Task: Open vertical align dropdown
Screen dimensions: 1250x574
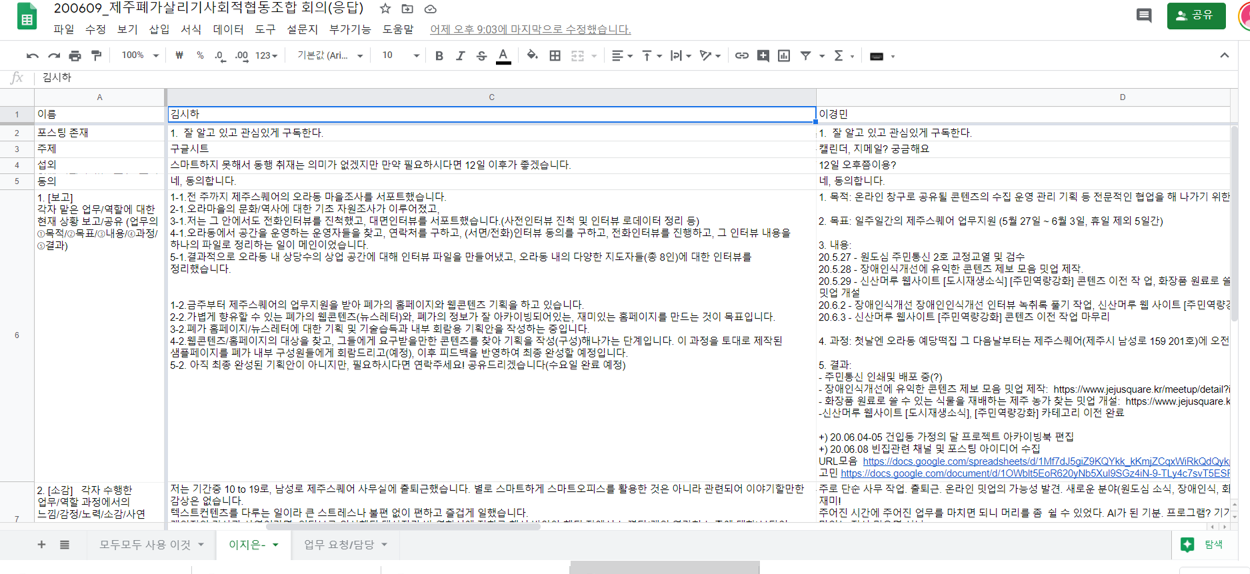Action: pyautogui.click(x=651, y=56)
